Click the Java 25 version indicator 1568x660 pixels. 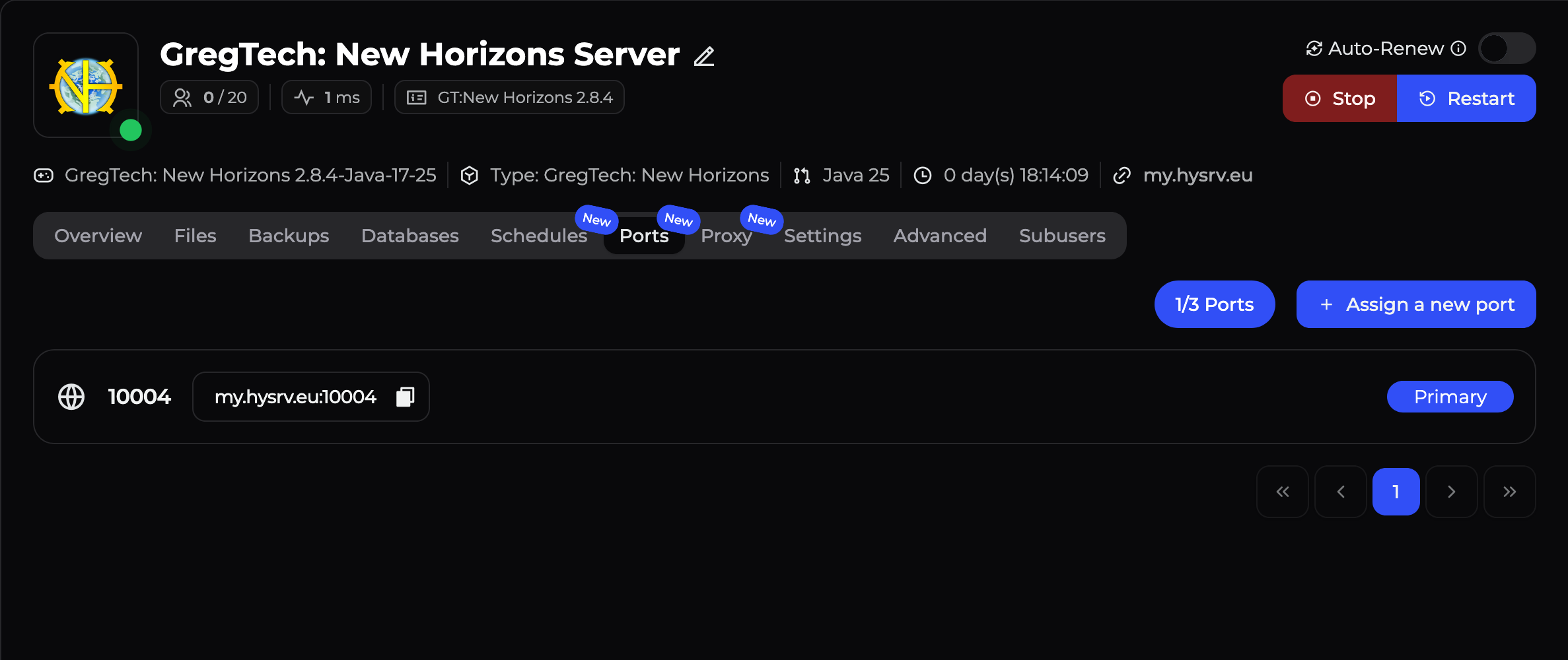click(x=841, y=175)
